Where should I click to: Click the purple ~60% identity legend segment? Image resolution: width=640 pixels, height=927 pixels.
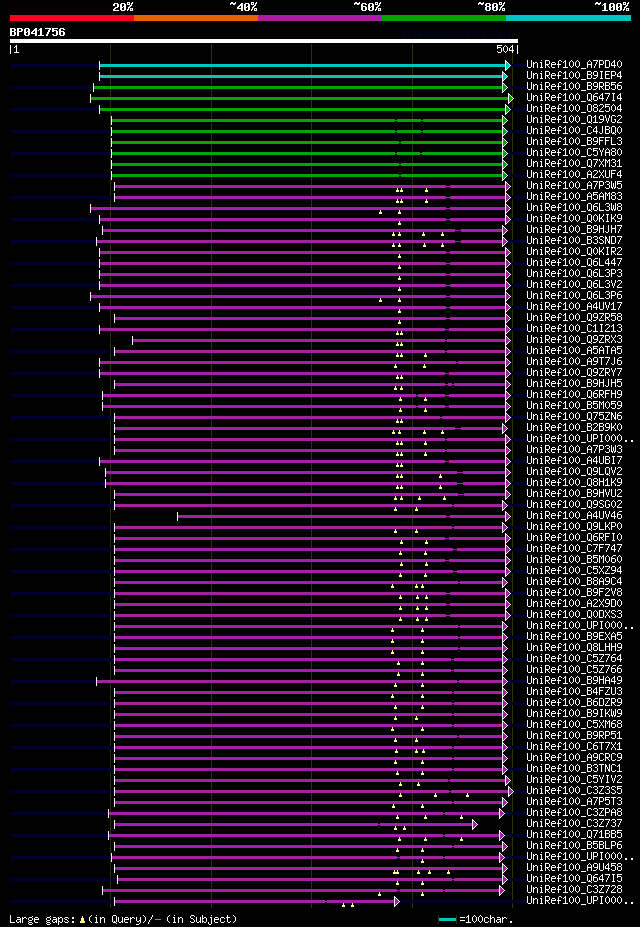(x=320, y=18)
